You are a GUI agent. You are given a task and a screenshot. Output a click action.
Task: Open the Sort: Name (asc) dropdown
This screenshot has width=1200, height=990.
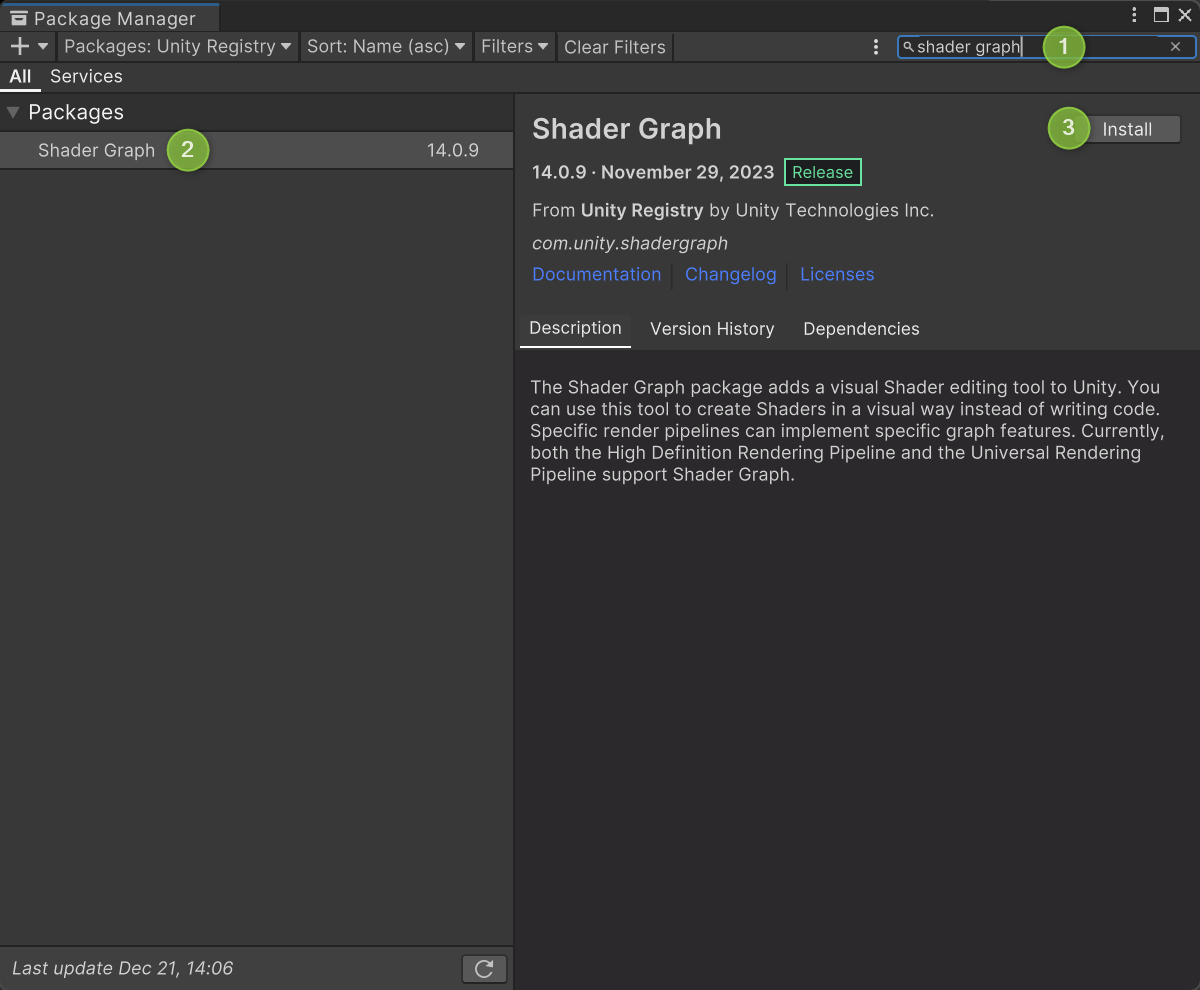[385, 46]
